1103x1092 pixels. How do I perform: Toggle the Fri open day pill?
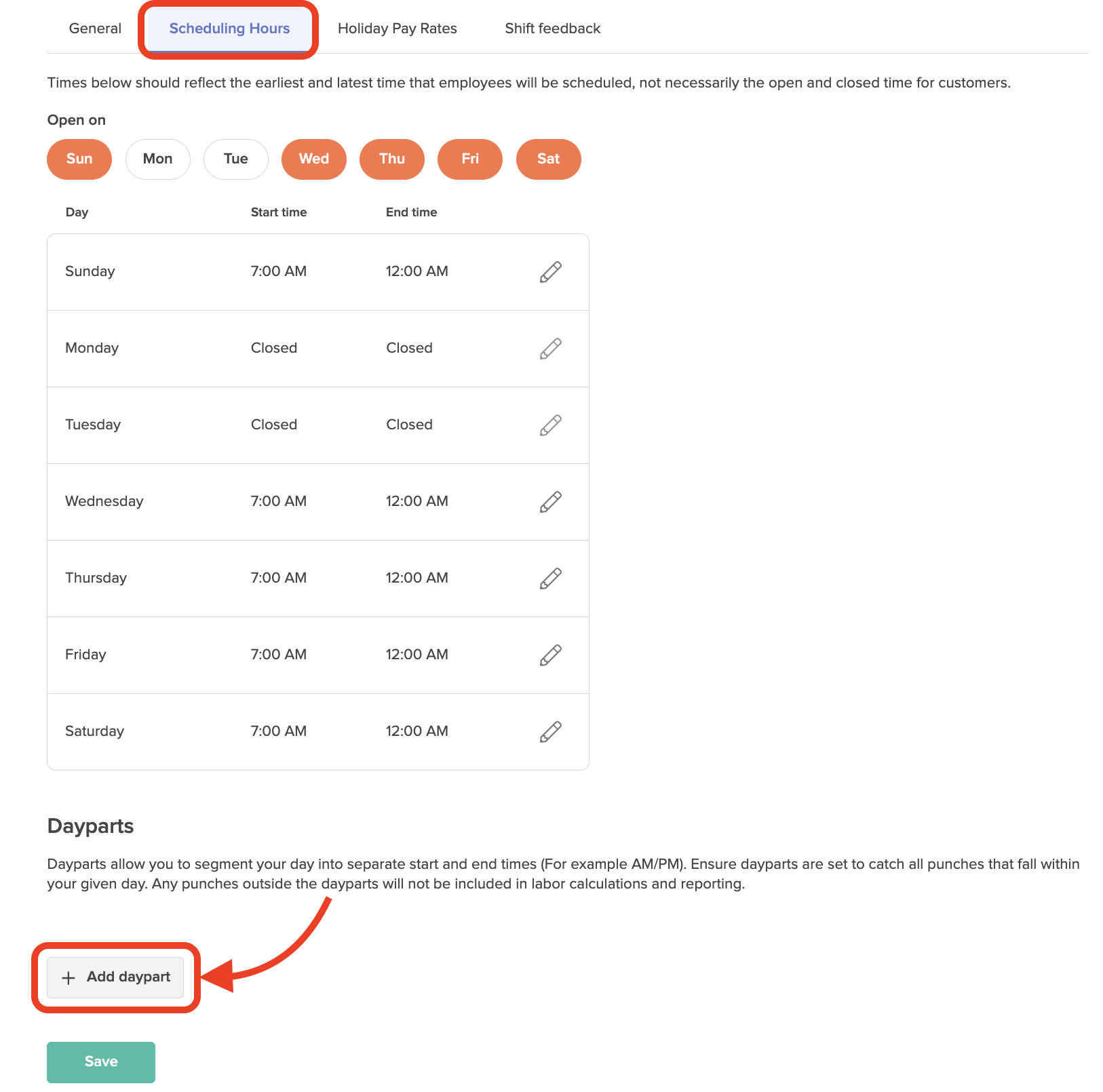click(x=470, y=159)
